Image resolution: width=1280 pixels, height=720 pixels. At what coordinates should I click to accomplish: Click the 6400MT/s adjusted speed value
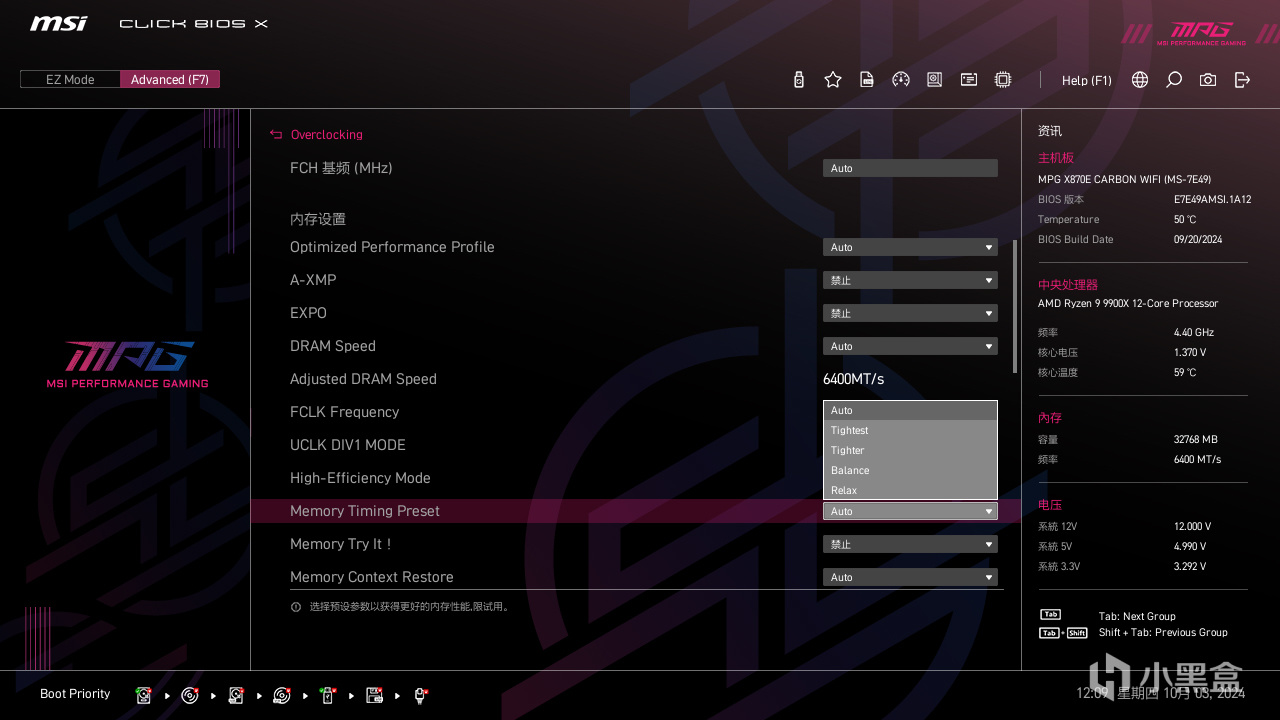(x=853, y=379)
